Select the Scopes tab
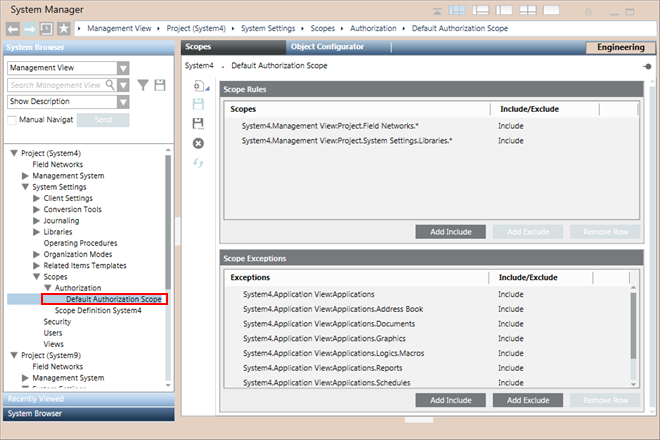Image resolution: width=660 pixels, height=440 pixels. 199,47
